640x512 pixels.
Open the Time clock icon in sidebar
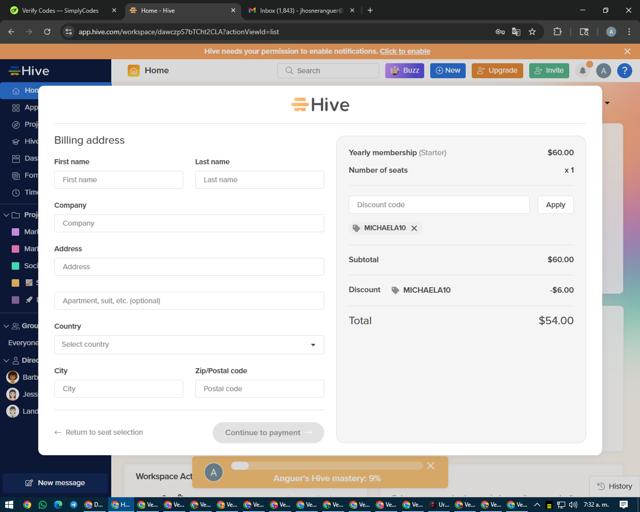coord(16,193)
